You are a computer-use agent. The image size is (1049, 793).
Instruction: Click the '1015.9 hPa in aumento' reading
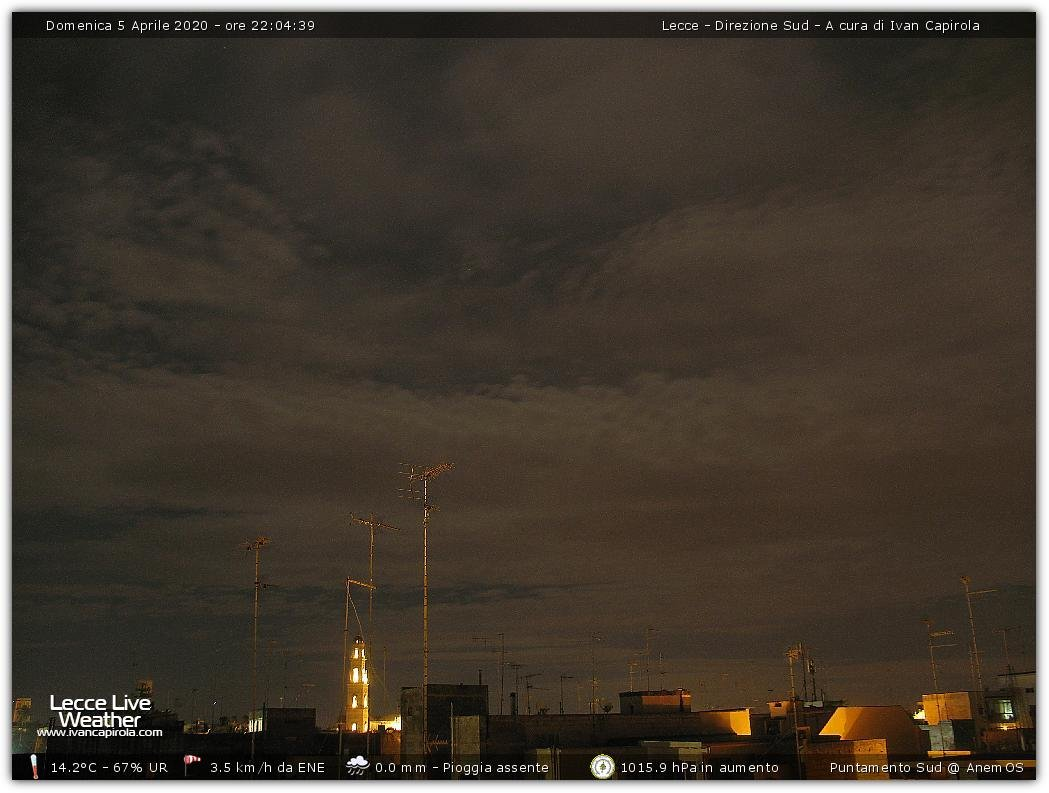[x=700, y=768]
